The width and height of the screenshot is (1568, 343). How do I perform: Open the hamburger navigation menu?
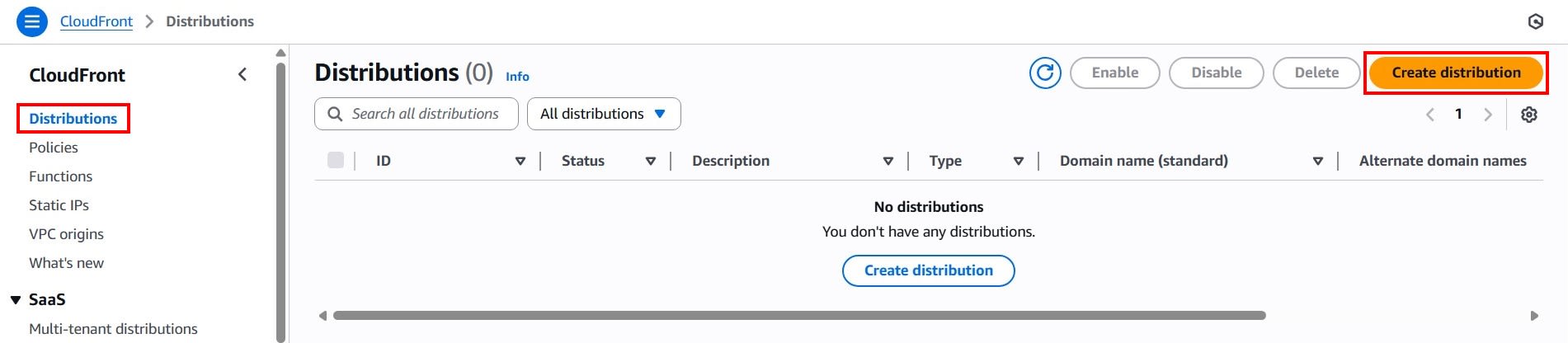pos(32,21)
